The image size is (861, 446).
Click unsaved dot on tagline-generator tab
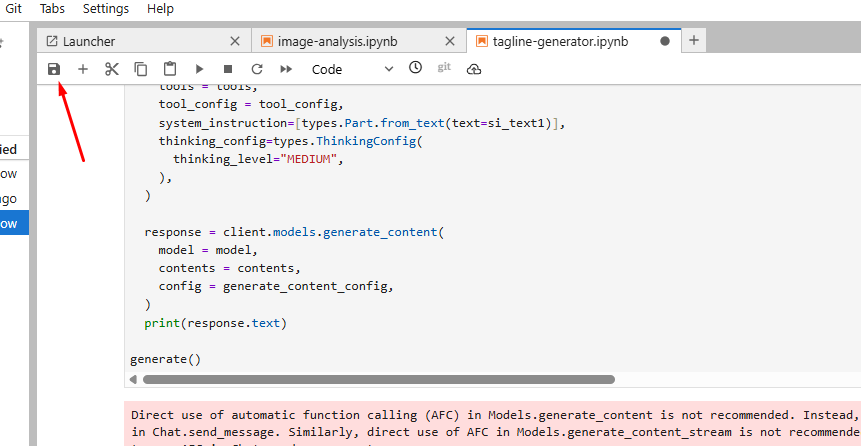(x=665, y=41)
